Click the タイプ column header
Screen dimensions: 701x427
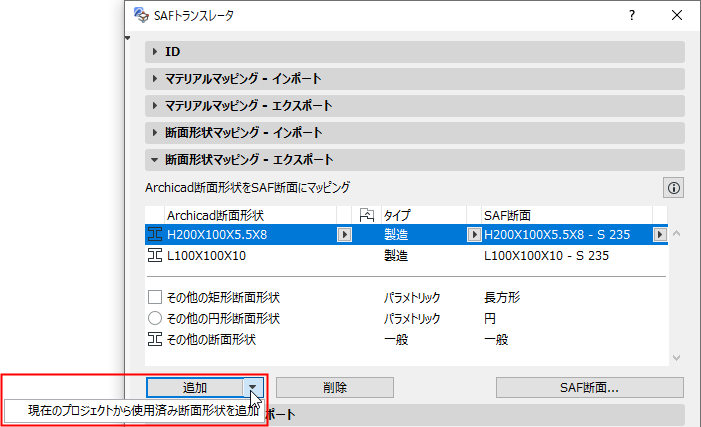(423, 215)
